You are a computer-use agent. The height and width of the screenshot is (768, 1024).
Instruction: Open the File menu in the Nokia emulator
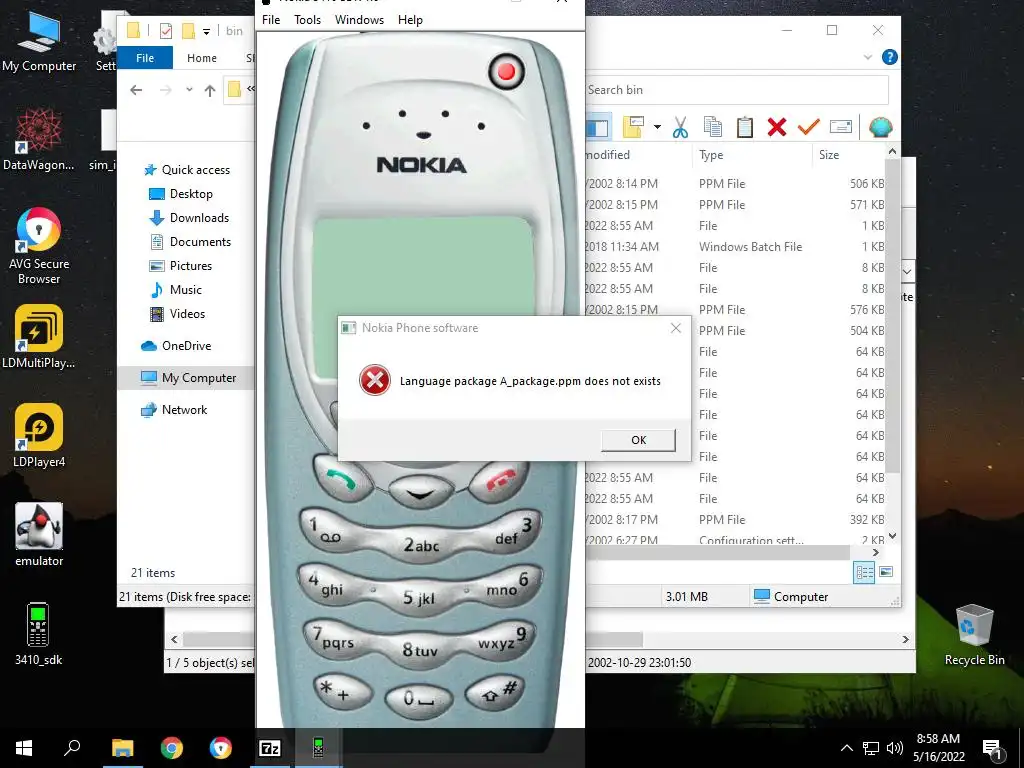[x=271, y=20]
